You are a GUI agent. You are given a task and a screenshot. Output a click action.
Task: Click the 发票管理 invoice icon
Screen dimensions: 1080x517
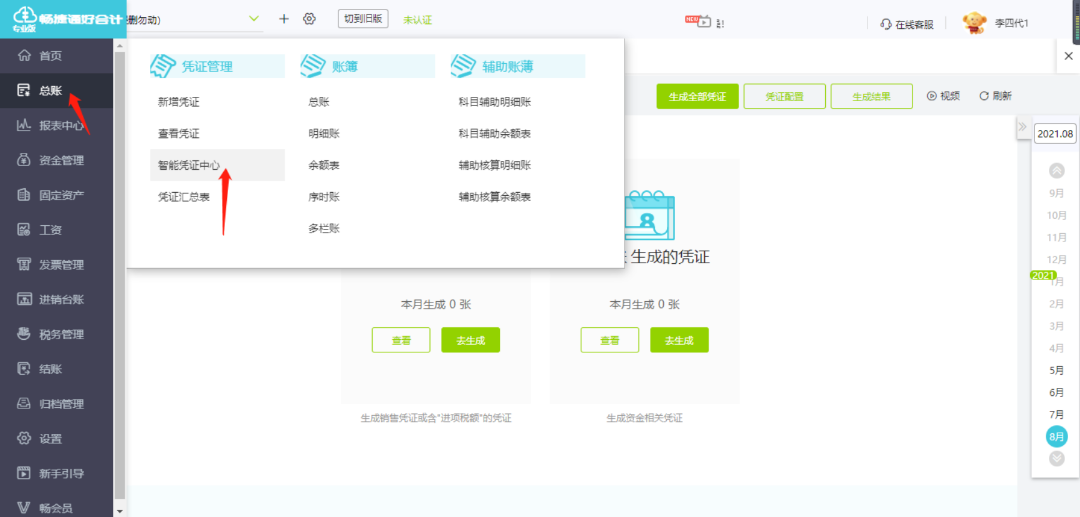pyautogui.click(x=24, y=265)
